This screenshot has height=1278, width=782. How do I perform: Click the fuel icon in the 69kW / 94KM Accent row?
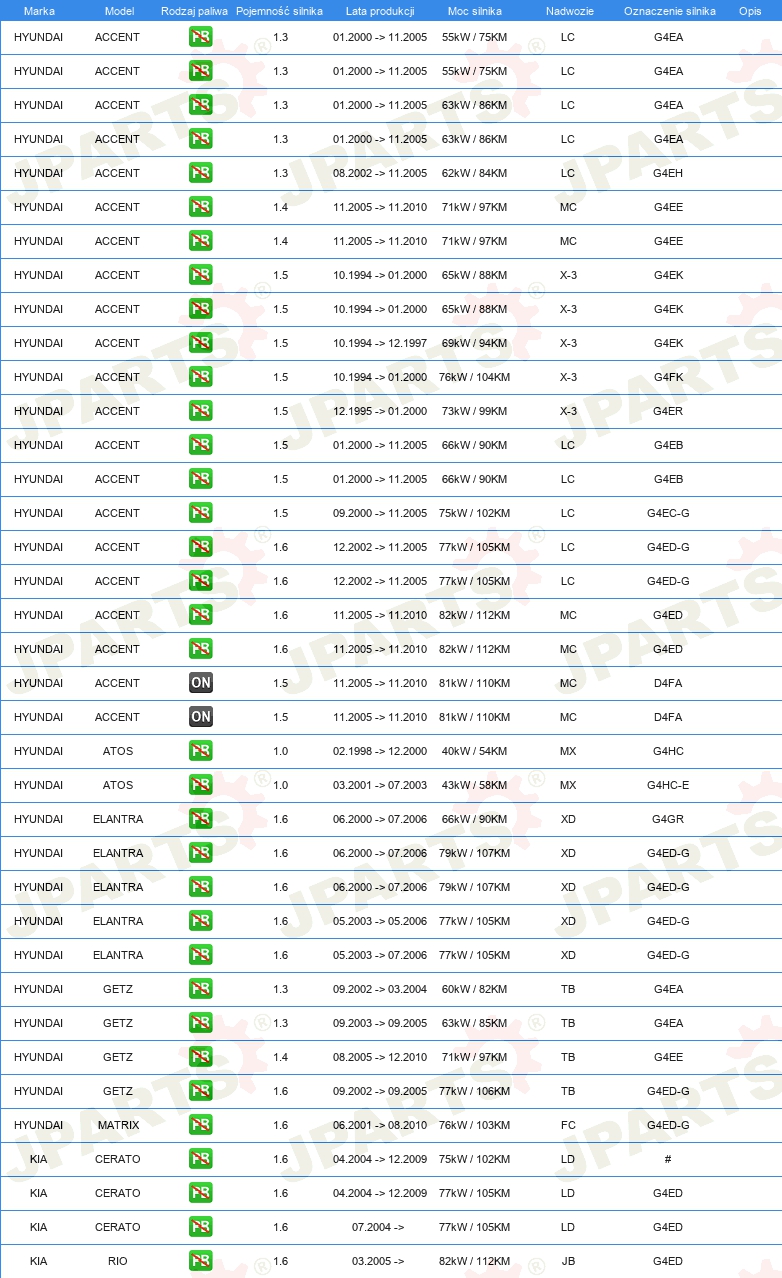200,343
